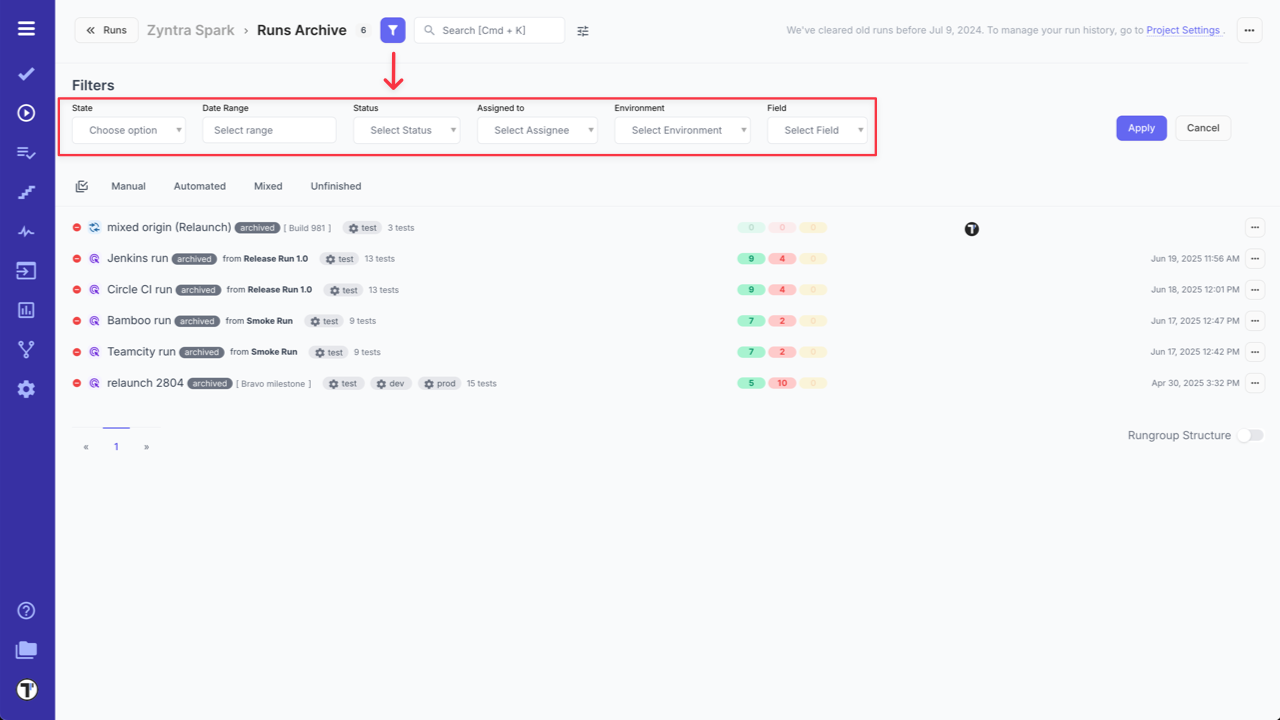Viewport: 1280px width, 720px height.
Task: Open the Project Settings link
Action: 1183,30
